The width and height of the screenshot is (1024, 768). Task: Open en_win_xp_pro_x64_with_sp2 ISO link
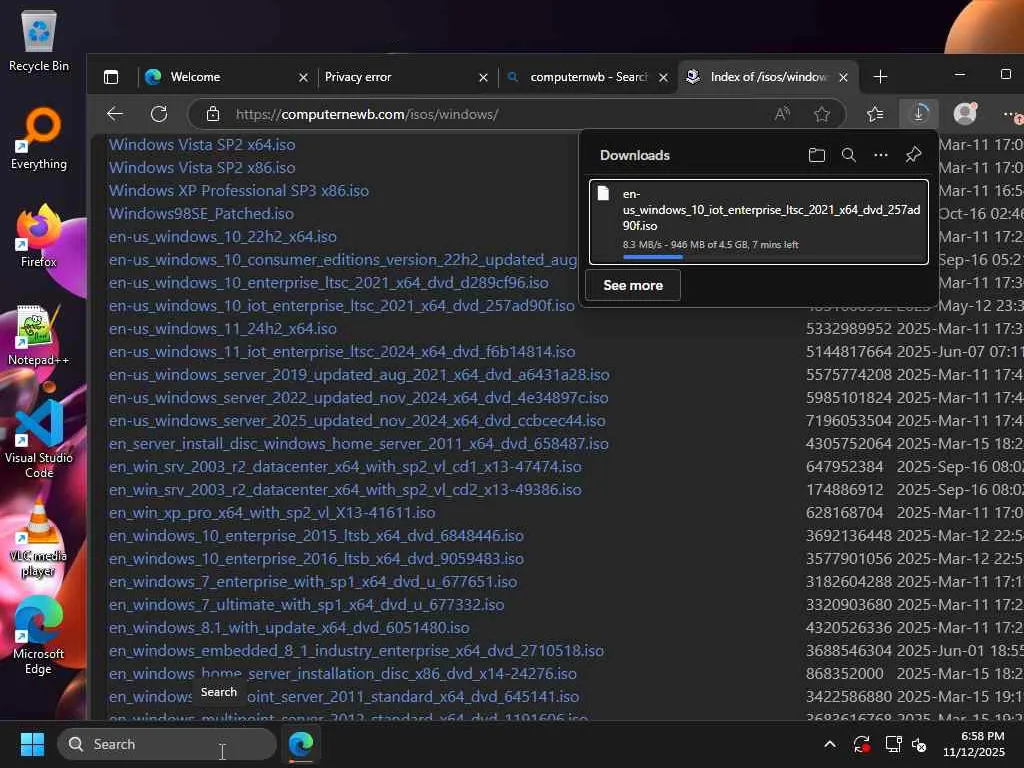click(x=272, y=513)
